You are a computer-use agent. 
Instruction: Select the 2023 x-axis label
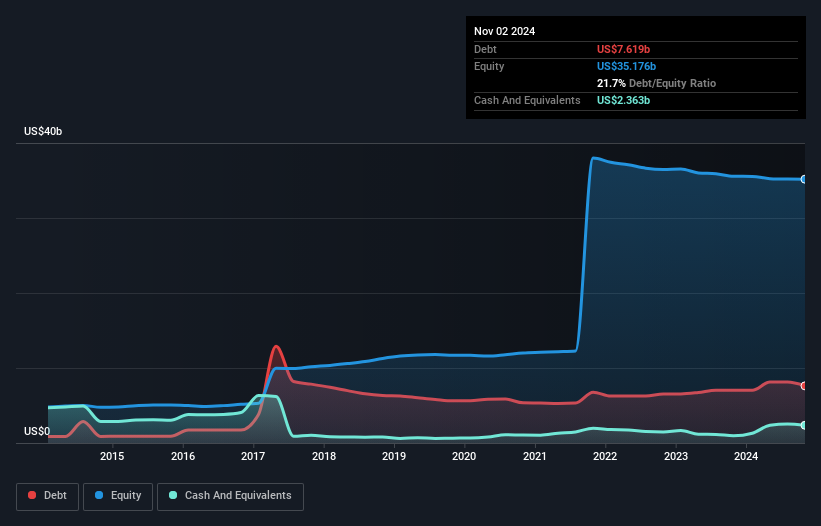point(675,456)
